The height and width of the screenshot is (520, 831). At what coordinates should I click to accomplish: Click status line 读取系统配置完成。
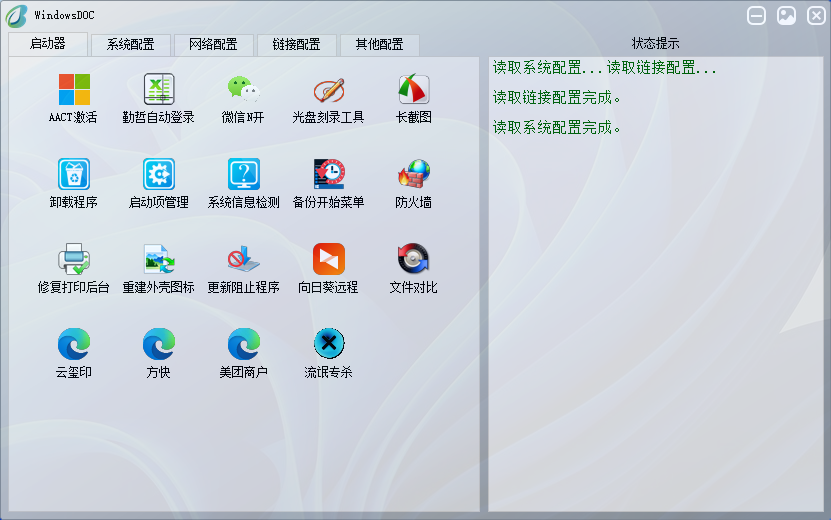(556, 128)
